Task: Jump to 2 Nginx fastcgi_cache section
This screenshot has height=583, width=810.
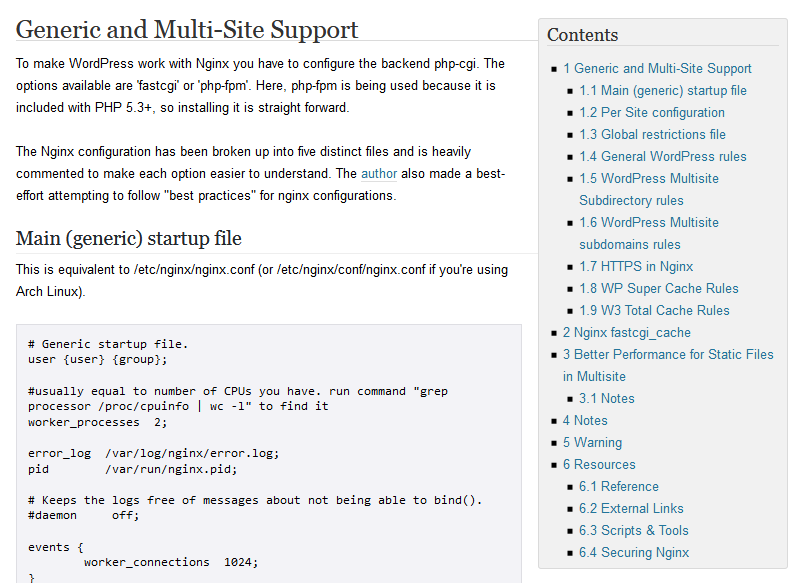Action: [627, 333]
